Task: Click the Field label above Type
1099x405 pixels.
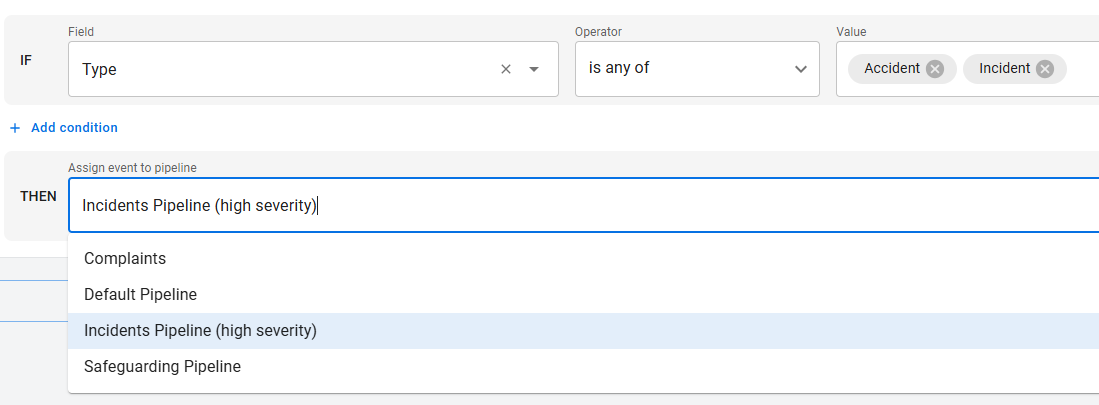Action: (x=81, y=32)
